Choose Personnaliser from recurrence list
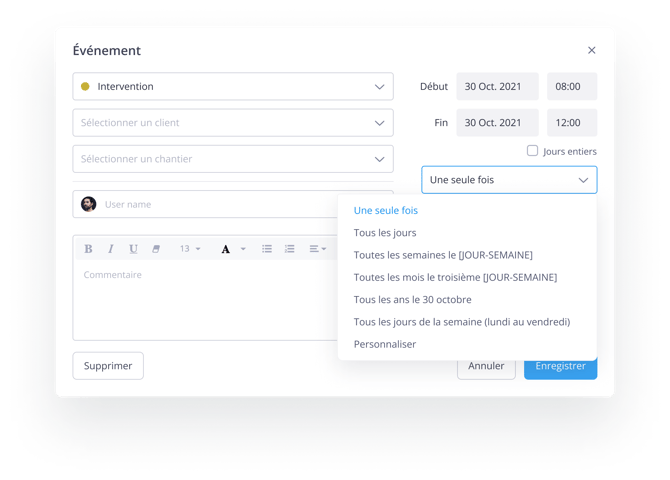 (x=385, y=344)
